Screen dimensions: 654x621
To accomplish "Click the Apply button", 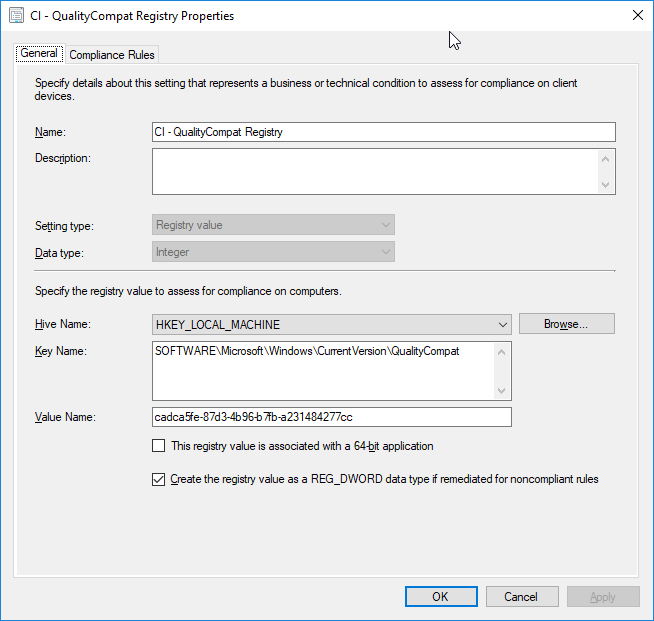I will pos(603,596).
